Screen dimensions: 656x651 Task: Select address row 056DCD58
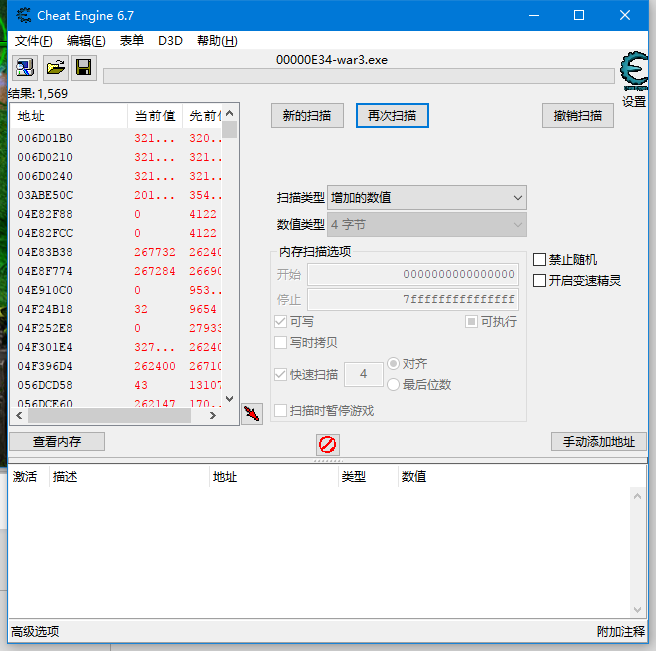[116, 385]
